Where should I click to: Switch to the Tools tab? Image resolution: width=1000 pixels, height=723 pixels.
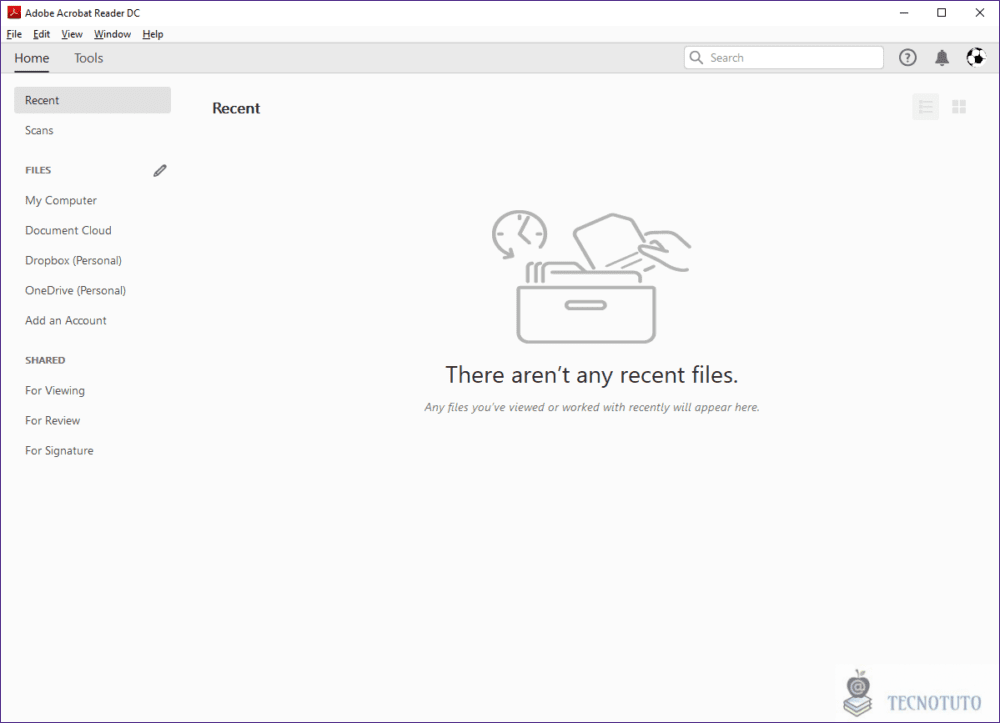(88, 58)
